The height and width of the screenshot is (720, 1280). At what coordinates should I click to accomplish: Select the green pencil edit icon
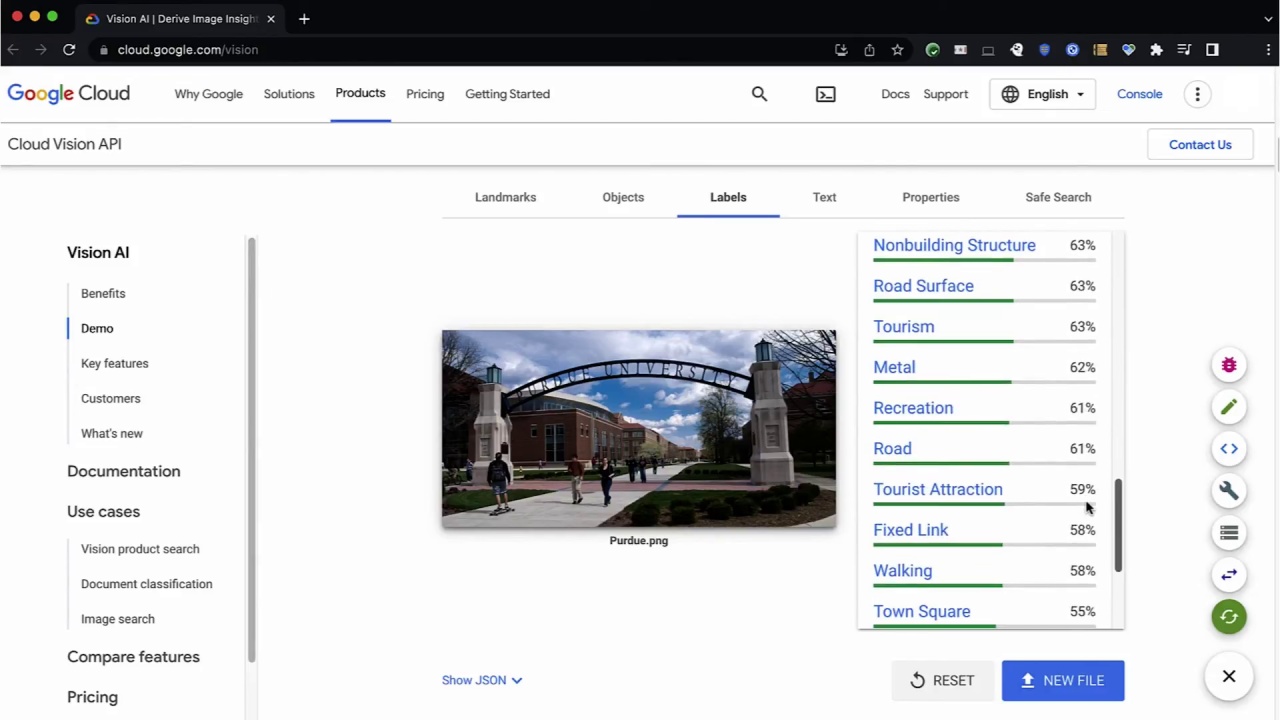[x=1229, y=407]
